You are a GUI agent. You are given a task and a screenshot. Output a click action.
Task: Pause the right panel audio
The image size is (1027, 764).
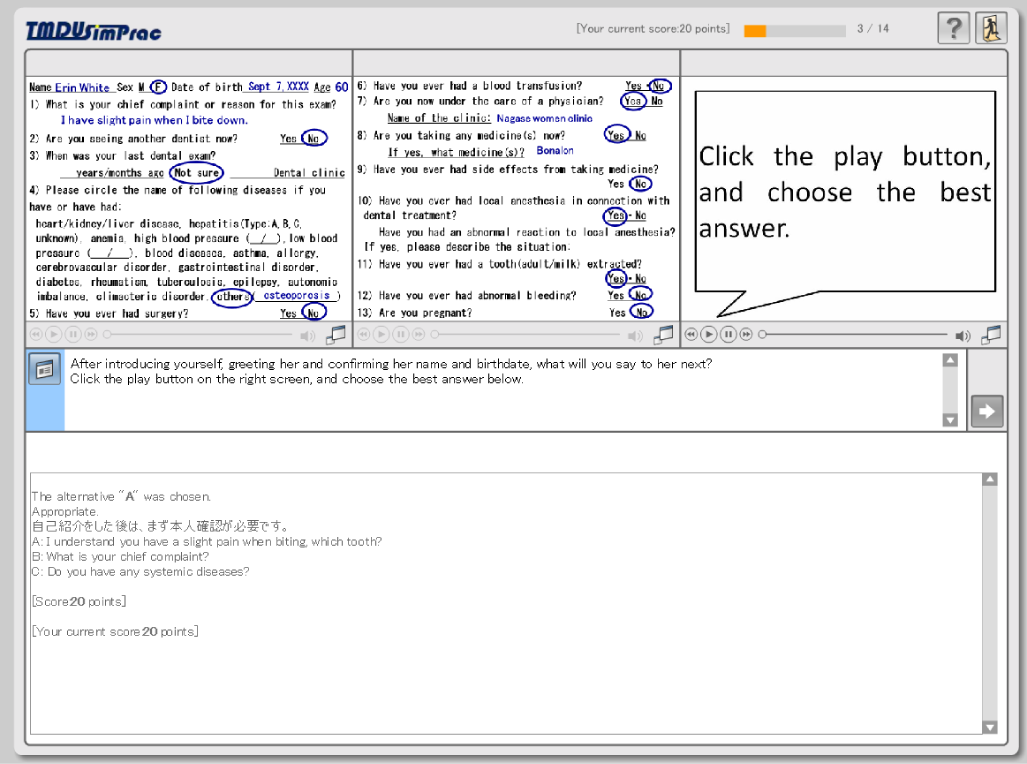click(x=728, y=335)
